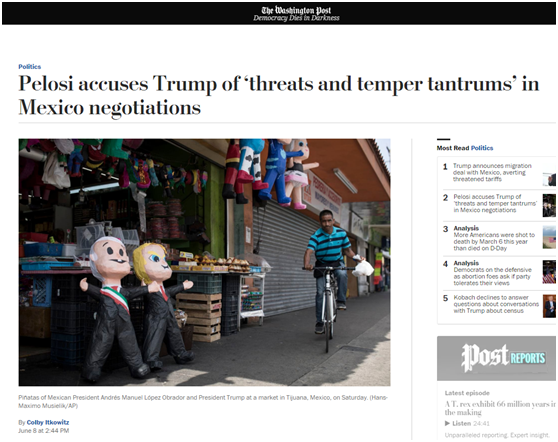The height and width of the screenshot is (442, 558).
Task: Click The Washington Post logo in header
Action: tap(296, 10)
